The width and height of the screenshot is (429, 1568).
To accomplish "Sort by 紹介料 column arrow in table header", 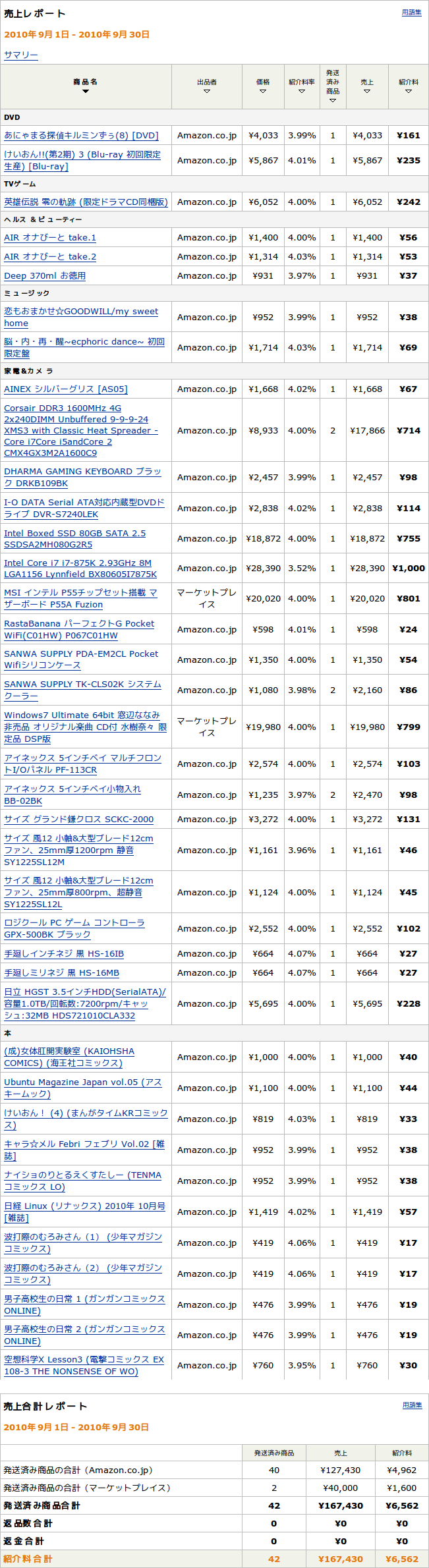I will pos(409,92).
